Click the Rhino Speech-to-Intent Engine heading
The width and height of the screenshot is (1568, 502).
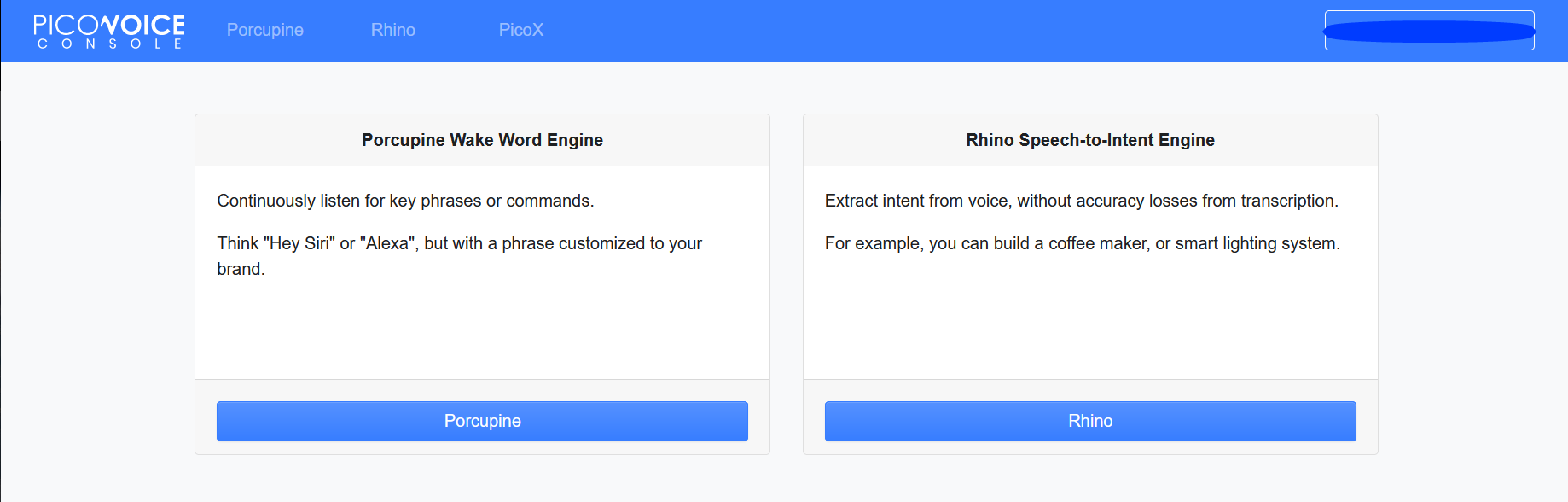pos(1089,140)
